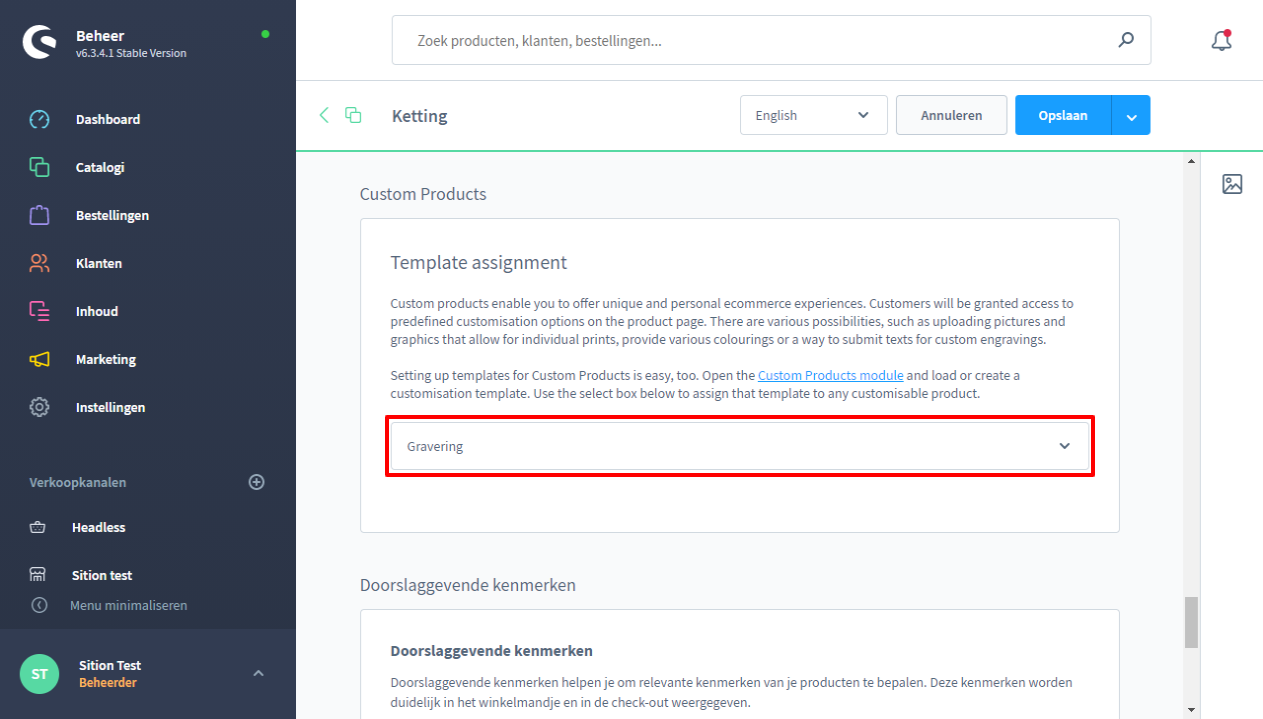Screen dimensions: 1263x719
Task: Open the Catalogi menu
Action: point(100,167)
